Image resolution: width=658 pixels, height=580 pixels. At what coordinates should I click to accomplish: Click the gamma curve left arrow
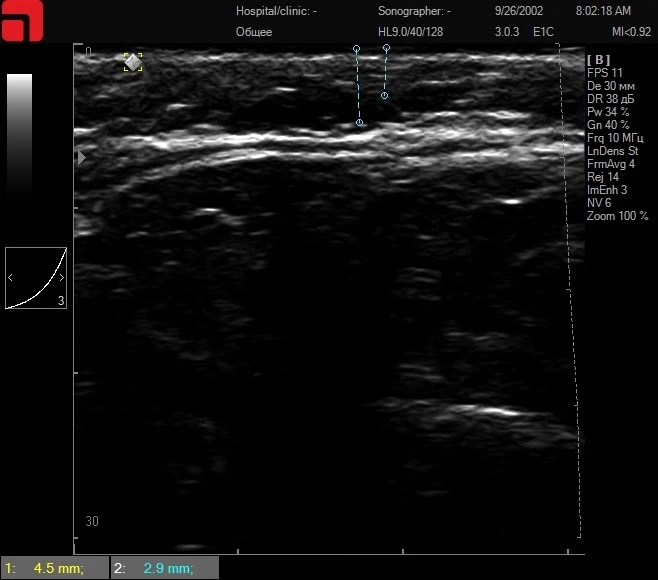(x=12, y=277)
